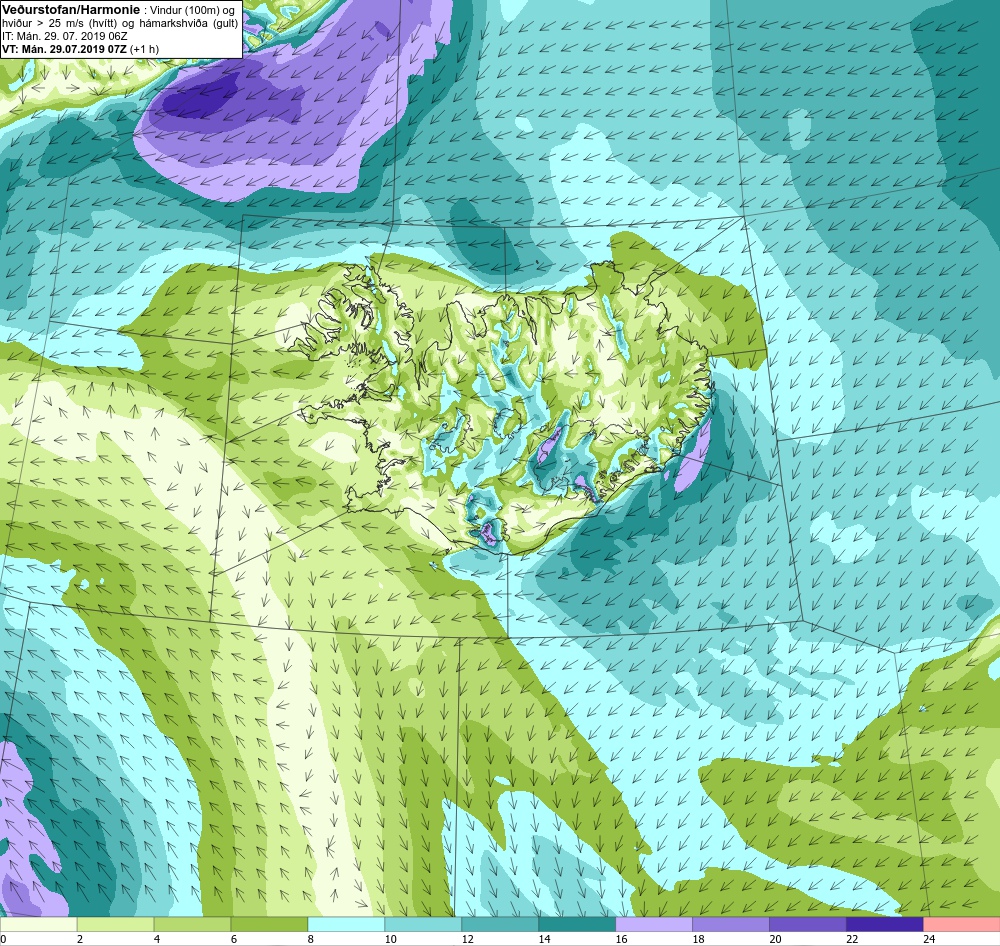Click the 14–16 m/s dark teal legend swatch
The image size is (1000, 946).
(577, 924)
